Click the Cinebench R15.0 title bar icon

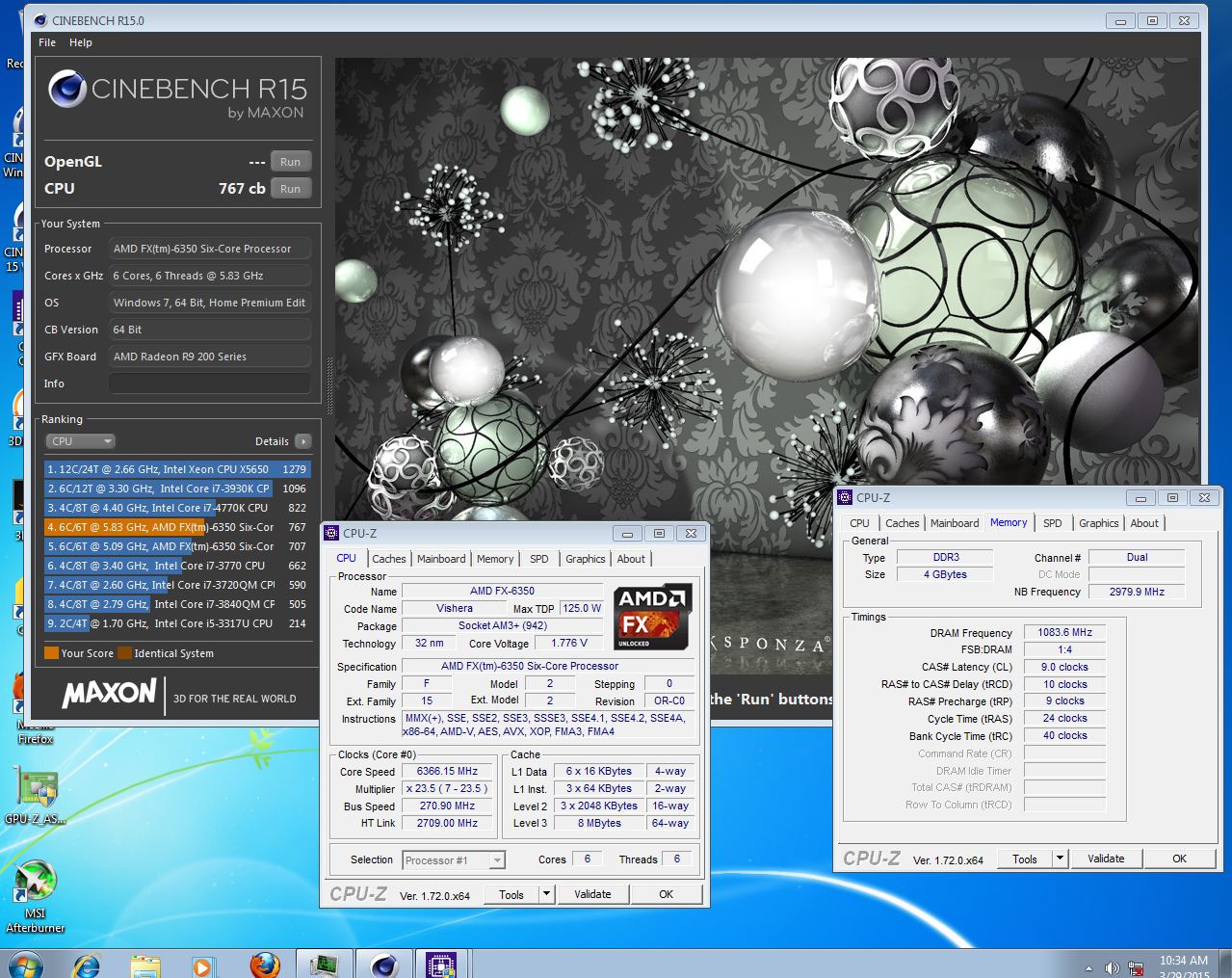point(39,20)
